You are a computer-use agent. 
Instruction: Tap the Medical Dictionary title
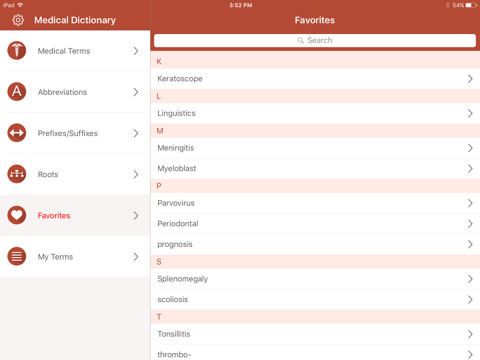tap(75, 20)
